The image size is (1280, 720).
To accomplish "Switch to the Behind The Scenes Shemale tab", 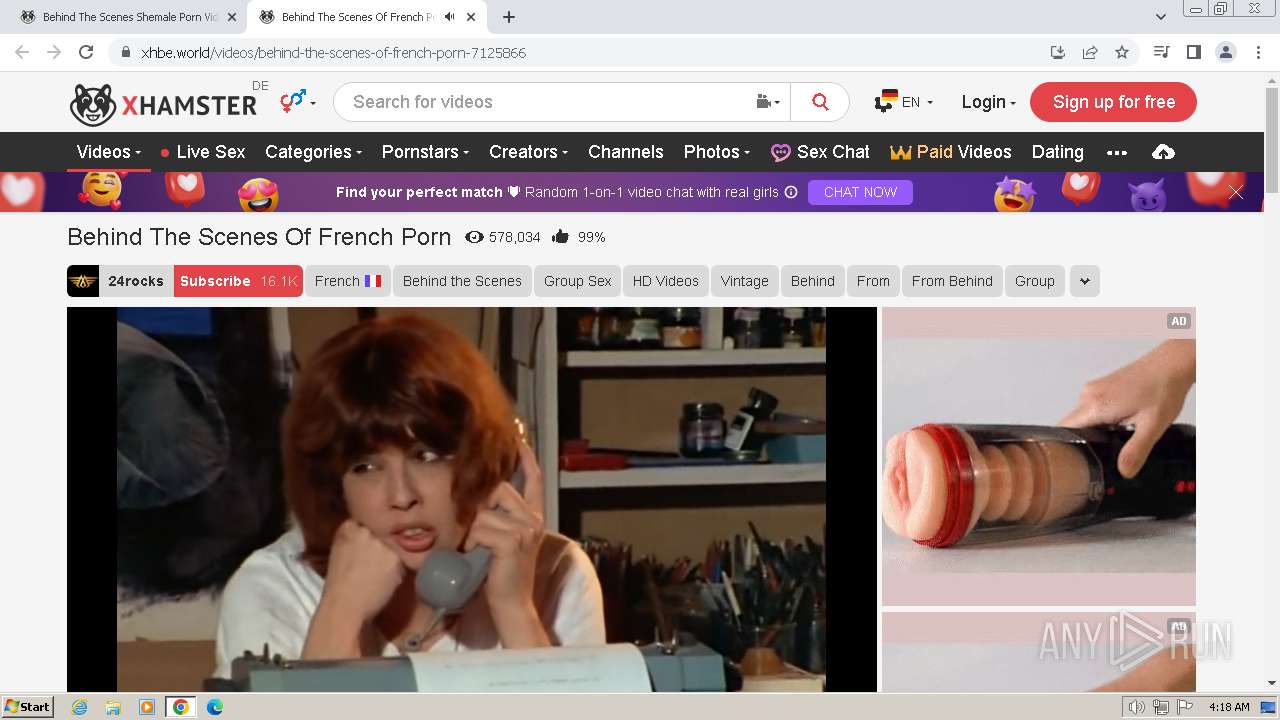I will [x=130, y=17].
